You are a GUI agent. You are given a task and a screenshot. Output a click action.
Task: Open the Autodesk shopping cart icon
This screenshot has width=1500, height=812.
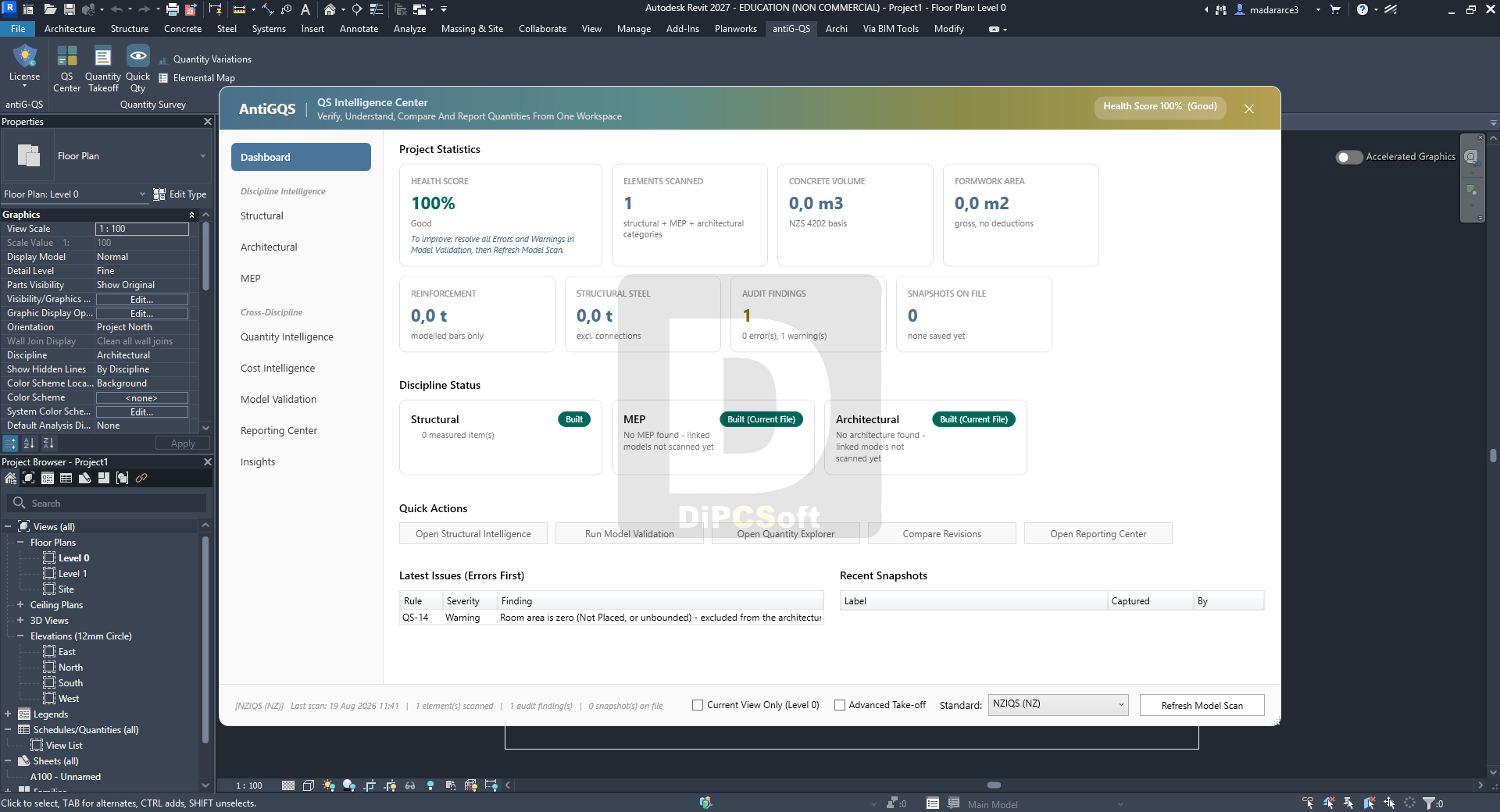point(1335,9)
